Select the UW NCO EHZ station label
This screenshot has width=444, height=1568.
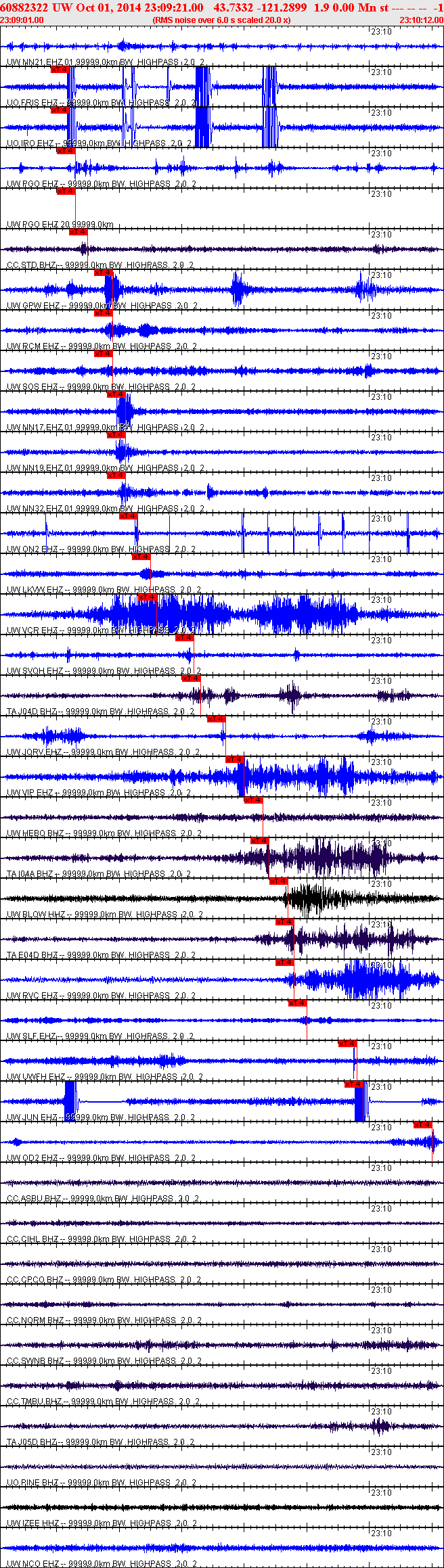(x=102, y=1564)
